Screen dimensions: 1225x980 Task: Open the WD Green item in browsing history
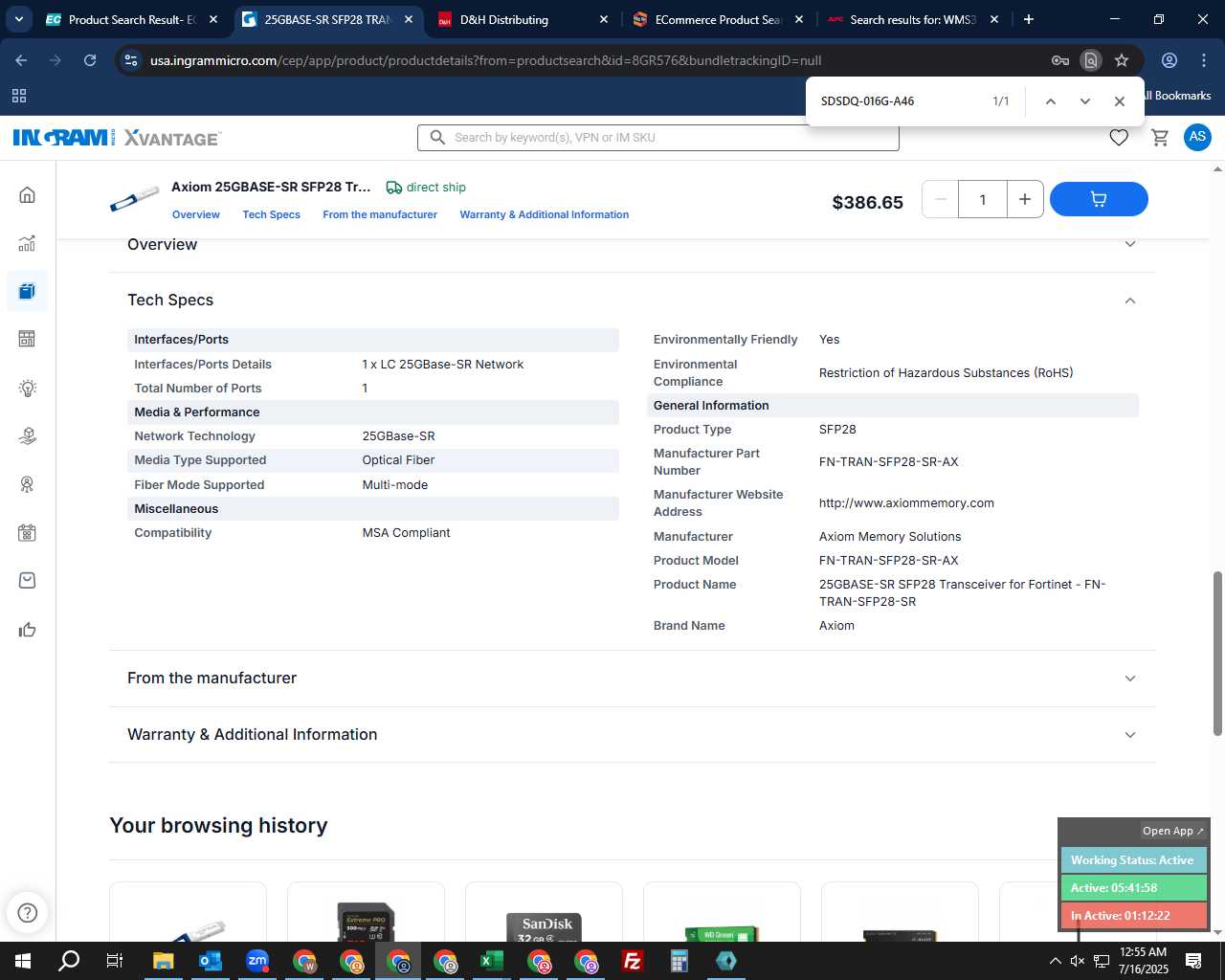(x=722, y=912)
